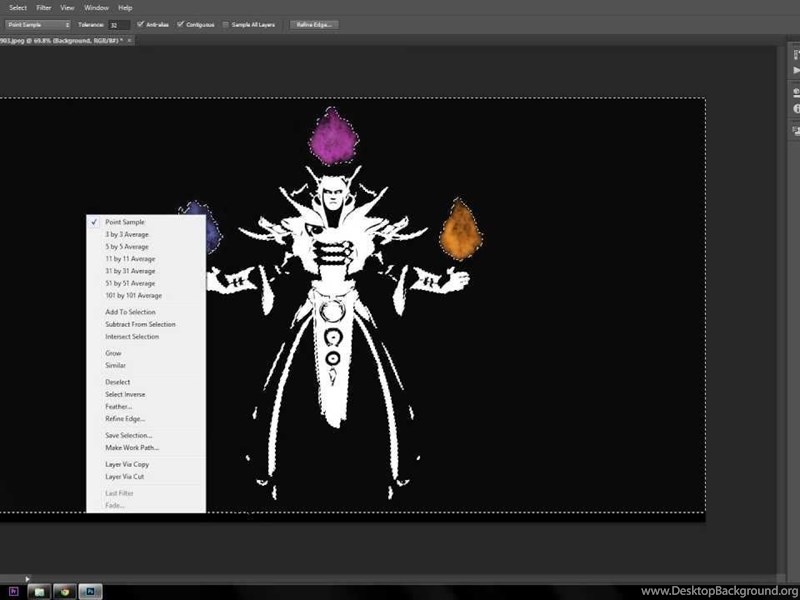Click the Photoshop taskbar icon
This screenshot has width=800, height=600.
click(x=90, y=591)
